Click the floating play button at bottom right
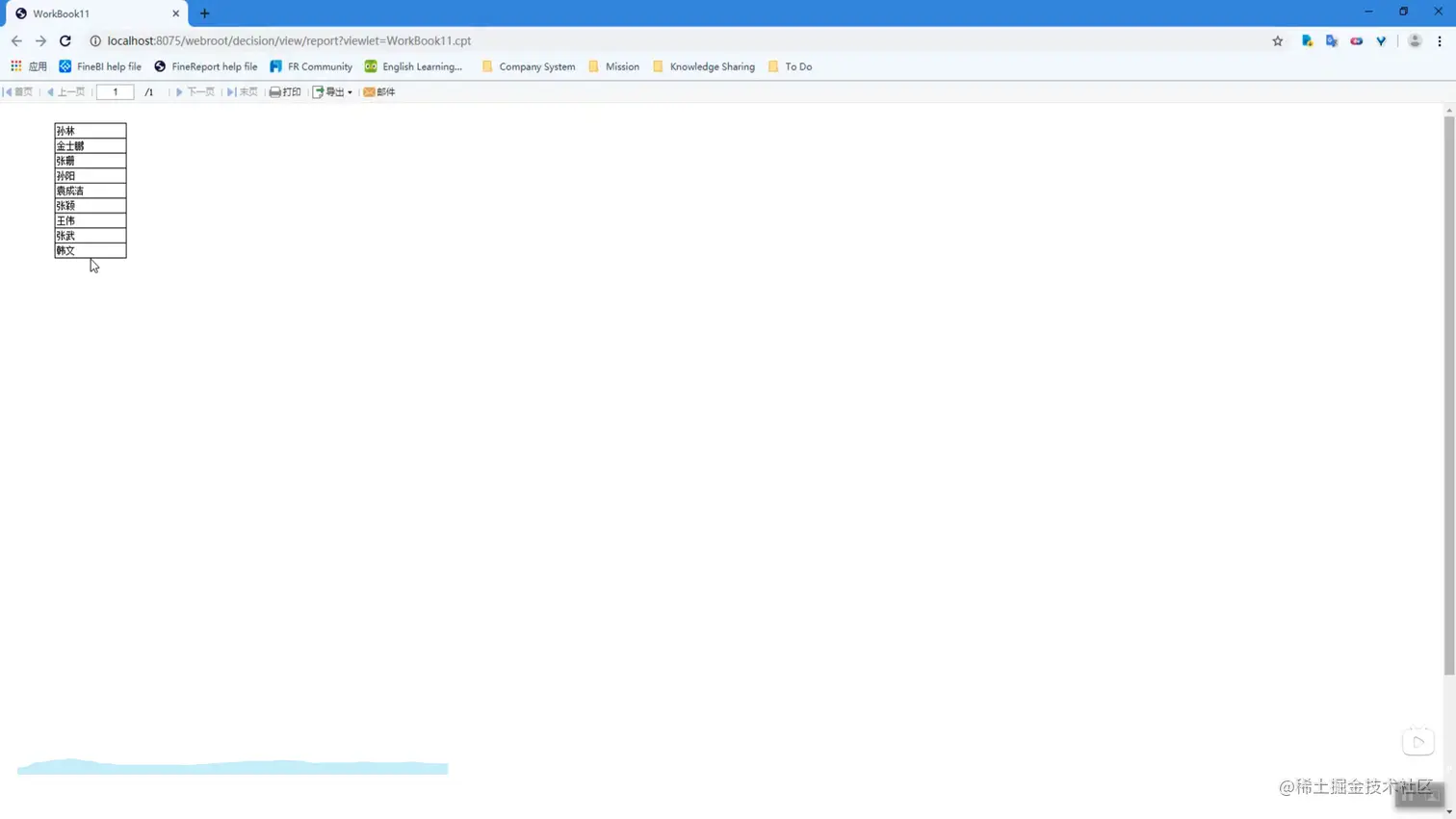1456x819 pixels. coord(1418,742)
